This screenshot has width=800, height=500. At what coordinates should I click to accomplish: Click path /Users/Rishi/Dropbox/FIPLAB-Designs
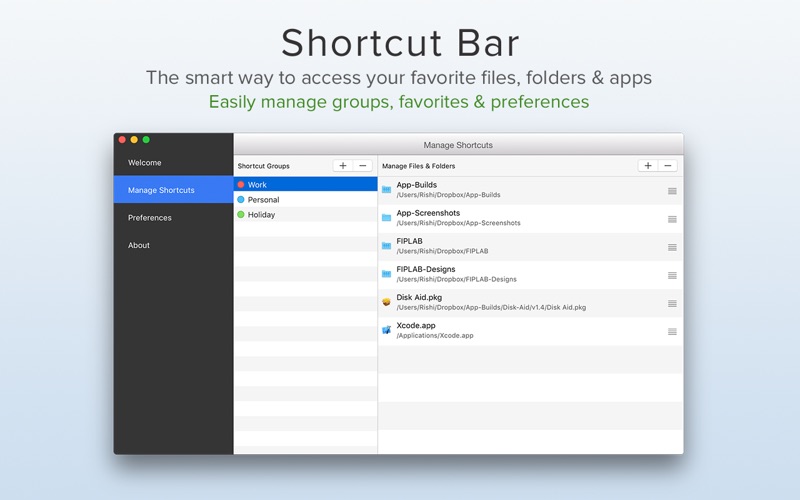point(457,279)
